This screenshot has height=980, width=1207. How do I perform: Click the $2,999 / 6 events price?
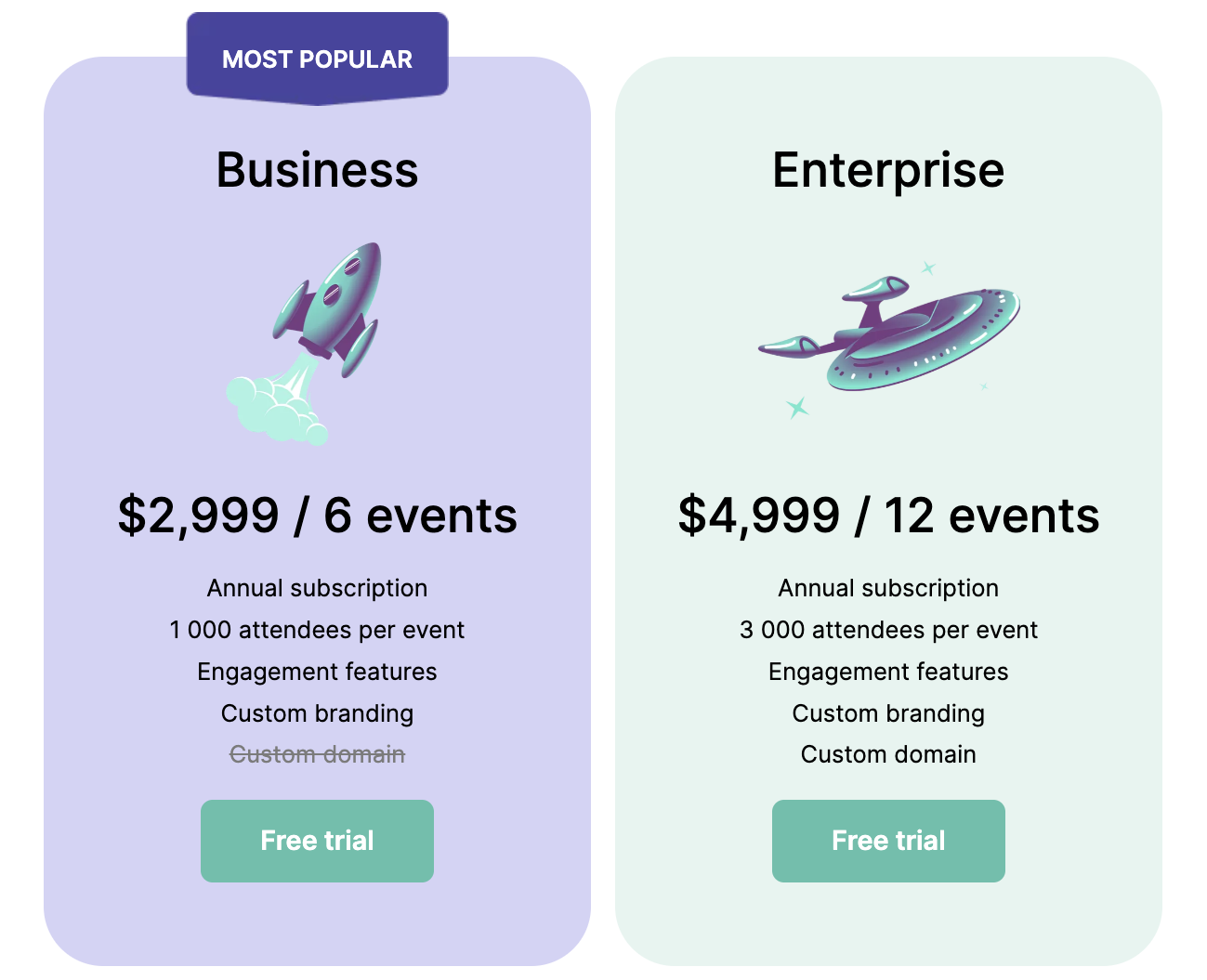(317, 516)
